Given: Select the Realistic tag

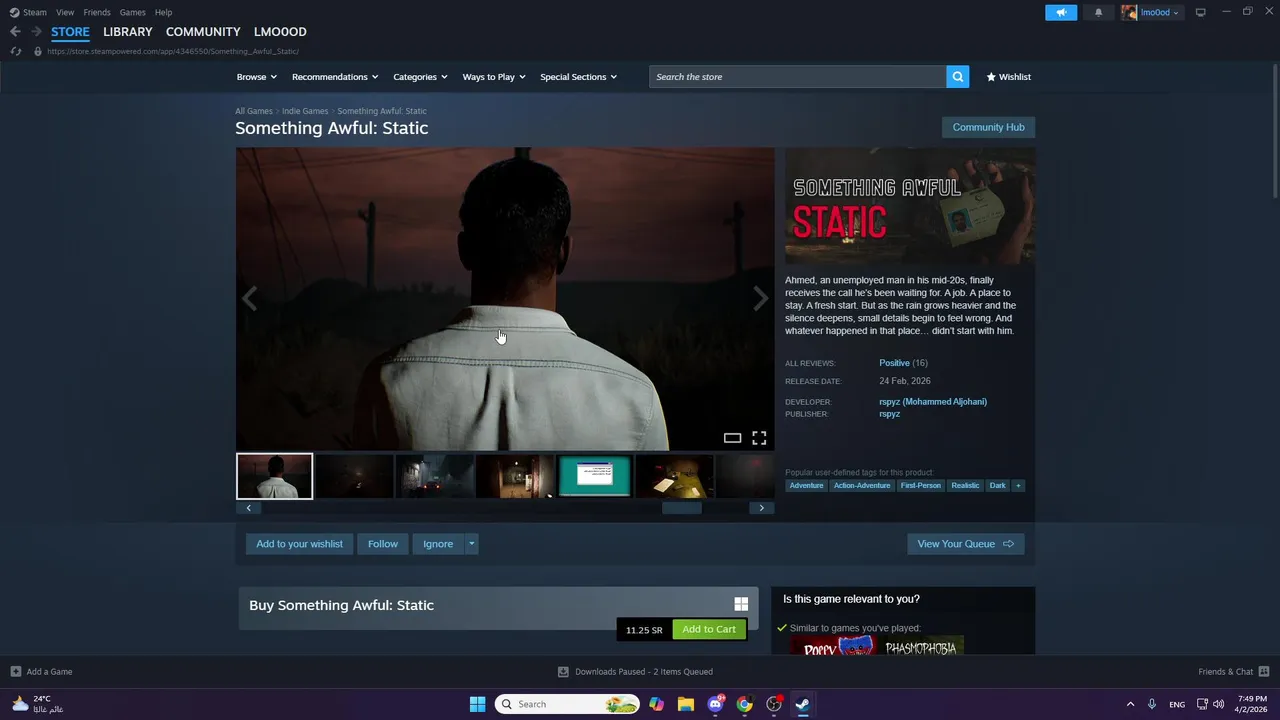Looking at the screenshot, I should click(x=965, y=486).
